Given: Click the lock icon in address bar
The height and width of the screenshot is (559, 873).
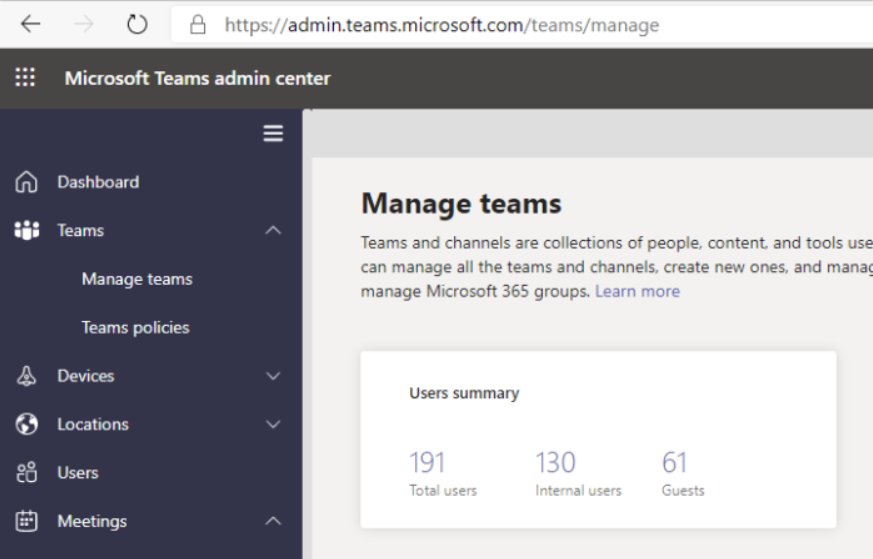Looking at the screenshot, I should (x=198, y=25).
